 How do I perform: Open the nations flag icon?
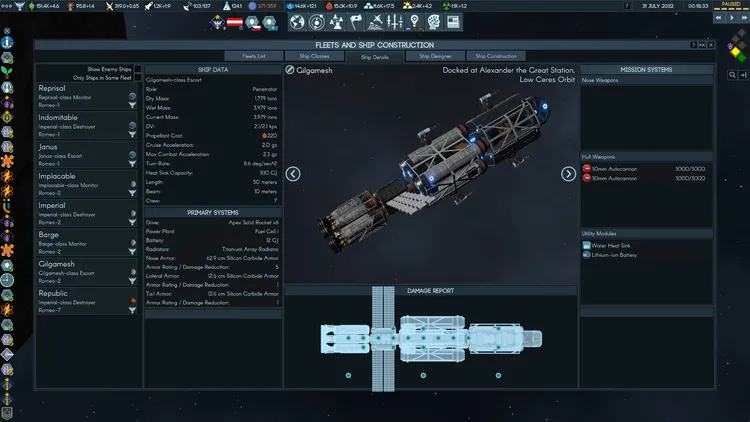point(356,22)
